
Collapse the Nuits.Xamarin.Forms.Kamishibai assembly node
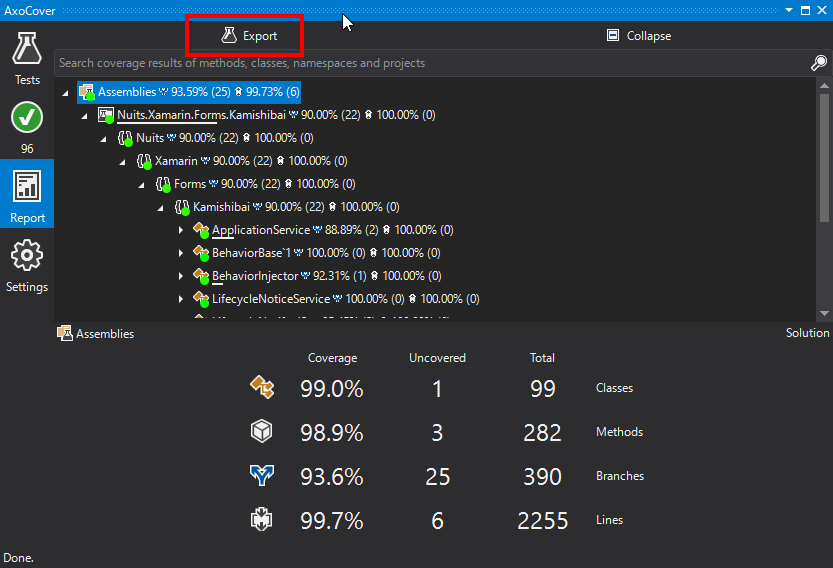84,115
